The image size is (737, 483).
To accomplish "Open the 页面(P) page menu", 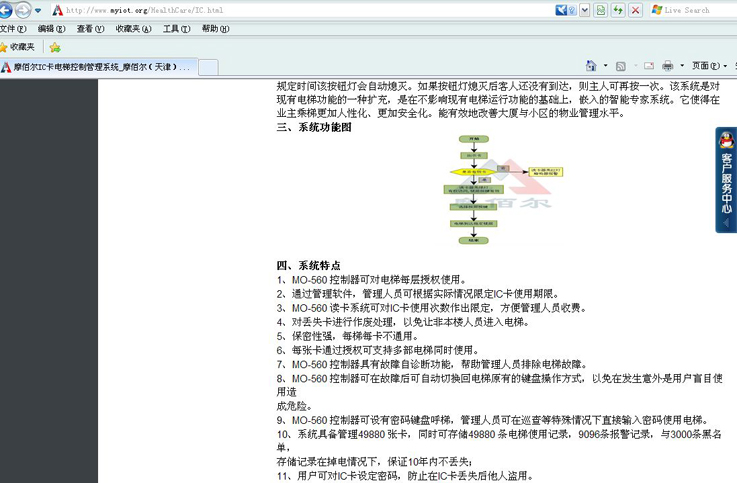I will click(x=709, y=66).
